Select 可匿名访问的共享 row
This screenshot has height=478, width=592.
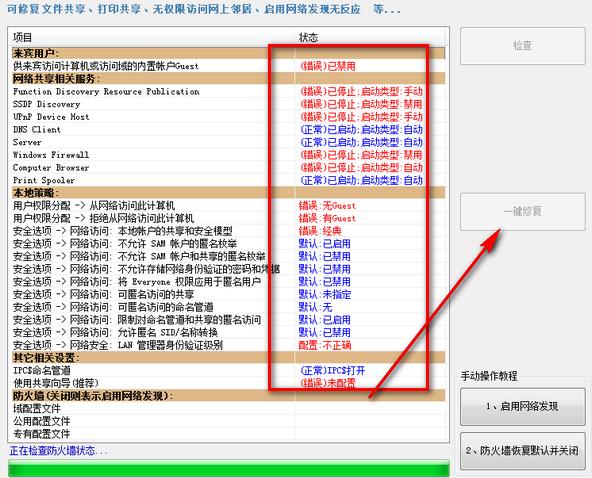[228, 295]
